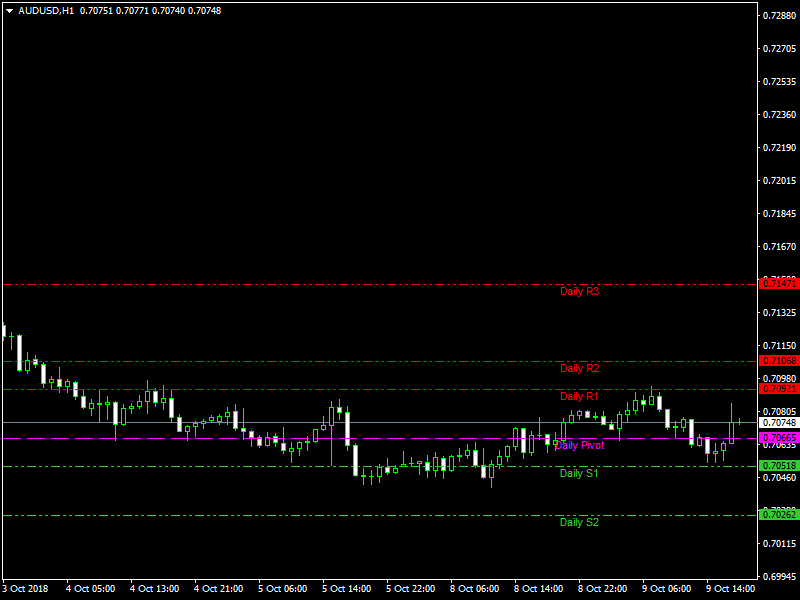Viewport: 800px width, 600px height.
Task: Select the Daily R2 line label
Action: (x=579, y=368)
